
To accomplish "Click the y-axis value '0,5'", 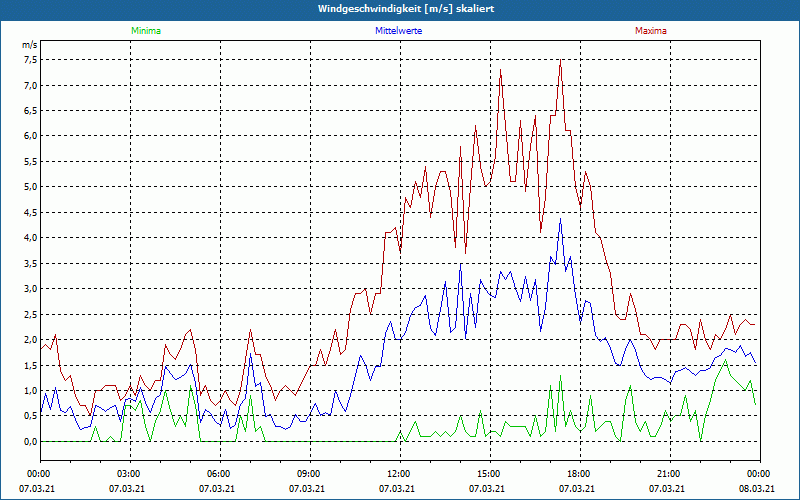I will [30, 416].
